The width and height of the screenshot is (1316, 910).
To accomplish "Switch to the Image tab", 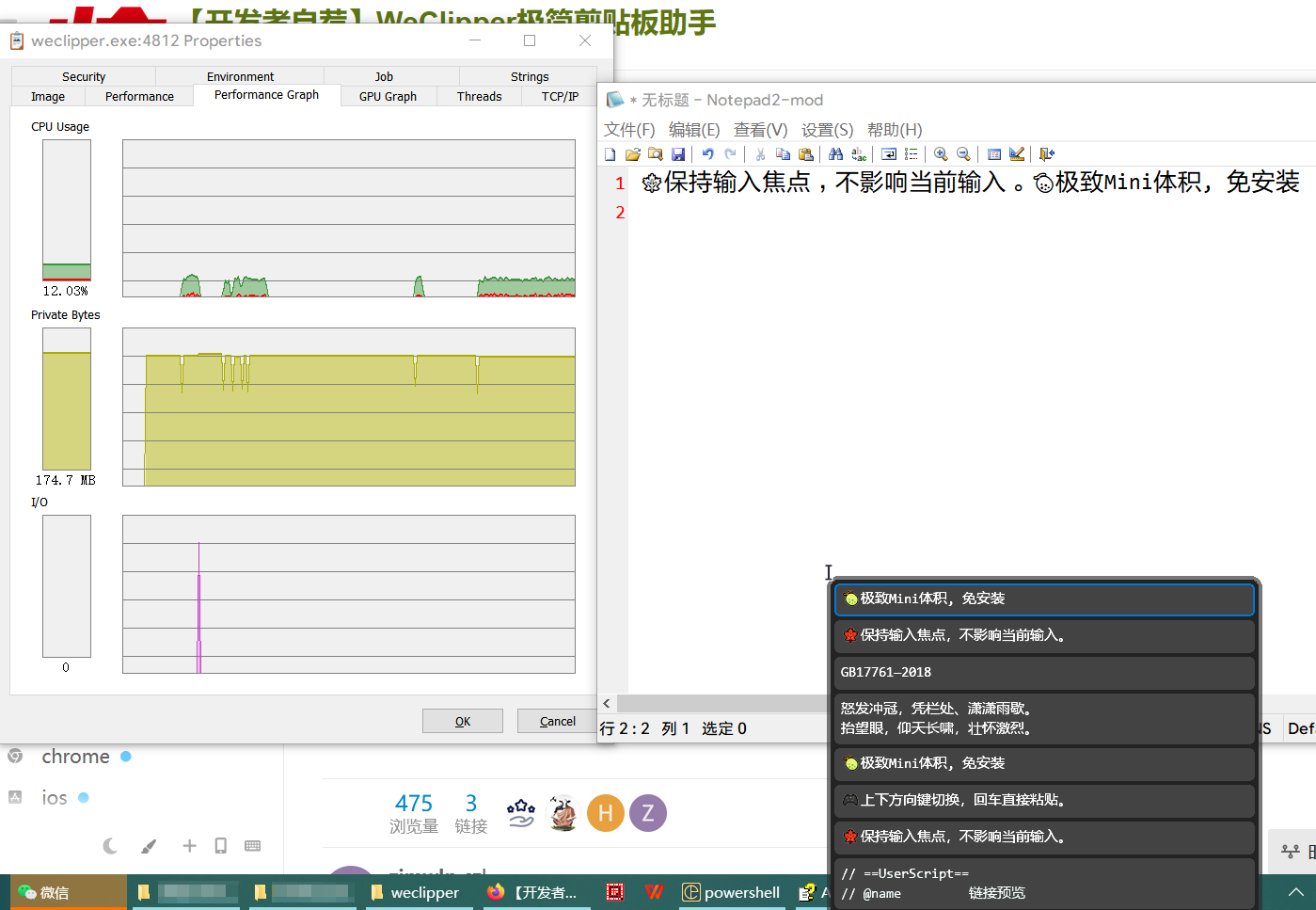I will tap(48, 96).
